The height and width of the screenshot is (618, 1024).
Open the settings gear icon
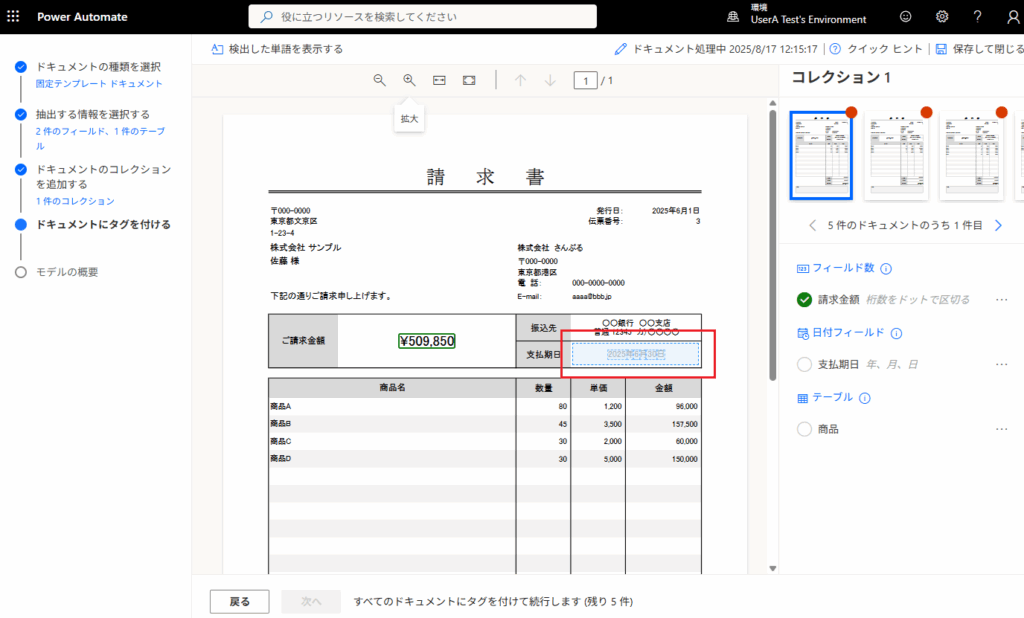click(x=942, y=16)
